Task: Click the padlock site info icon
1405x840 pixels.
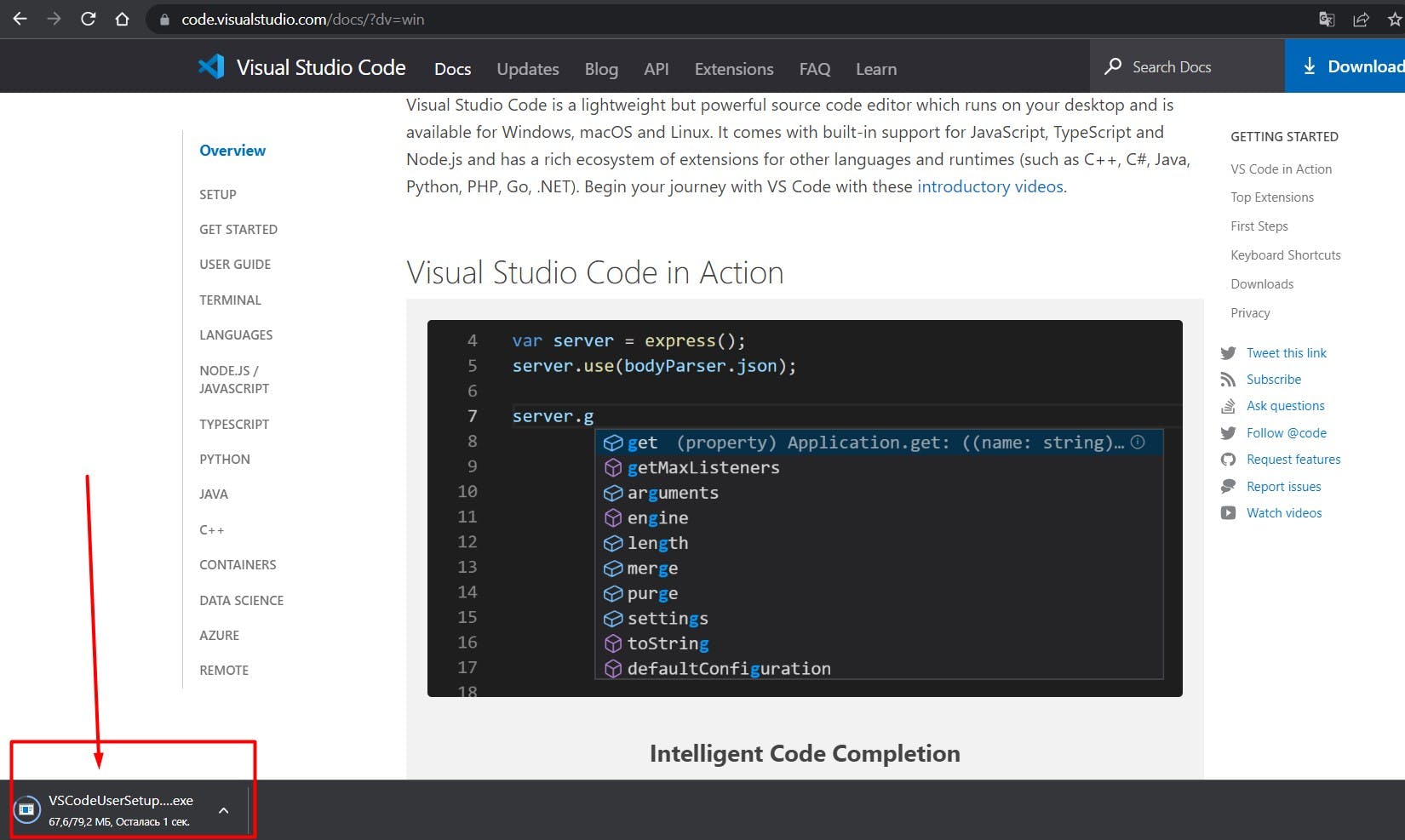Action: click(x=164, y=20)
